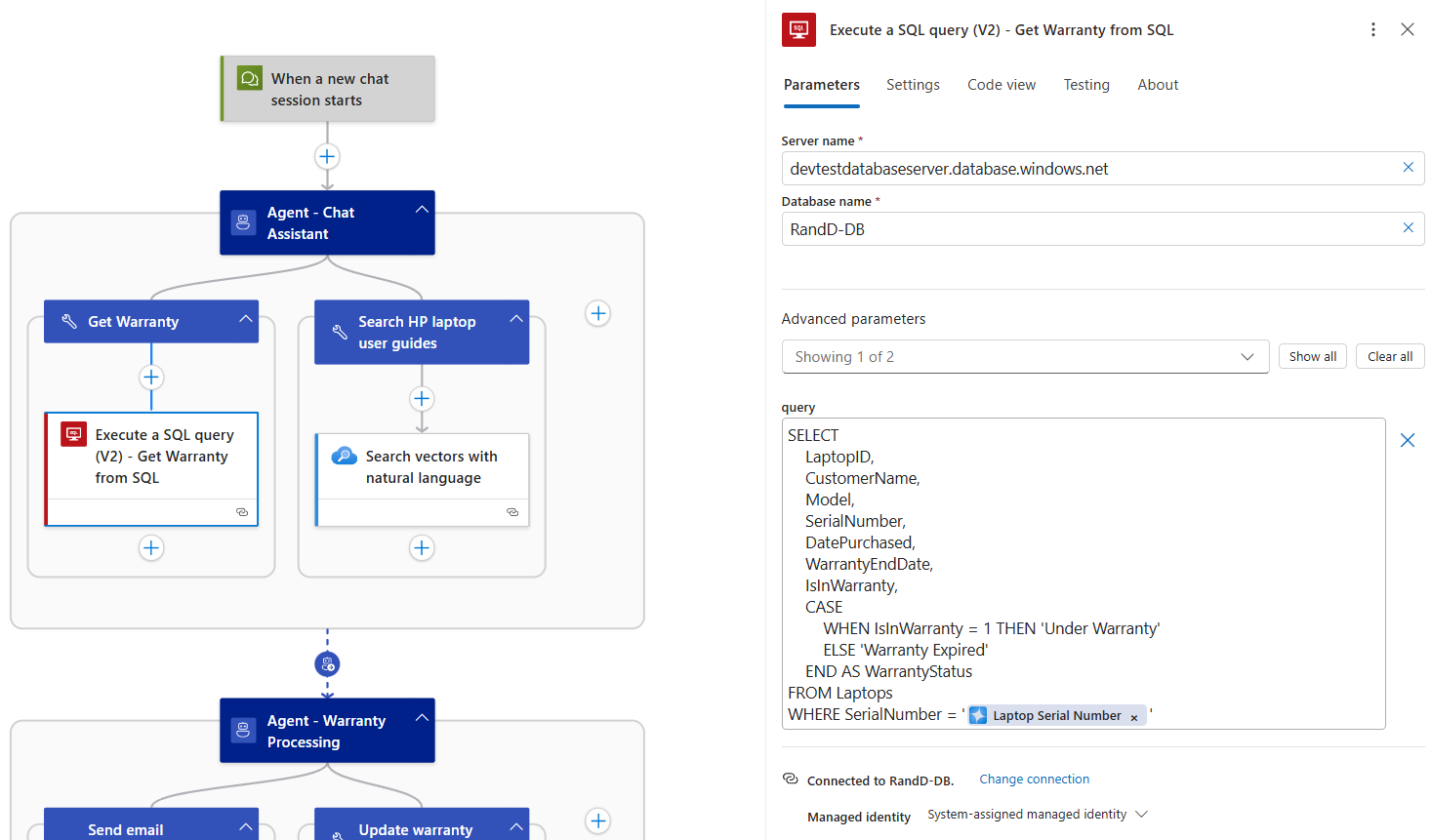
Task: Click the plus below Search vectors action
Action: pos(422,548)
